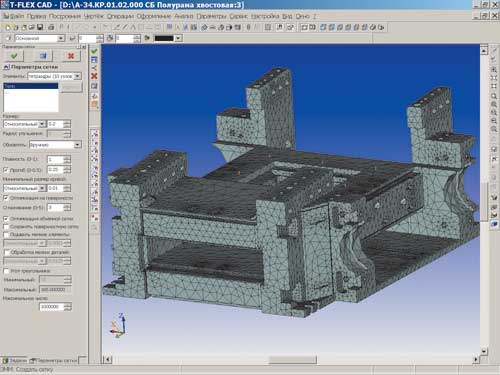Click the New document icon in the toolbar

coord(7,27)
